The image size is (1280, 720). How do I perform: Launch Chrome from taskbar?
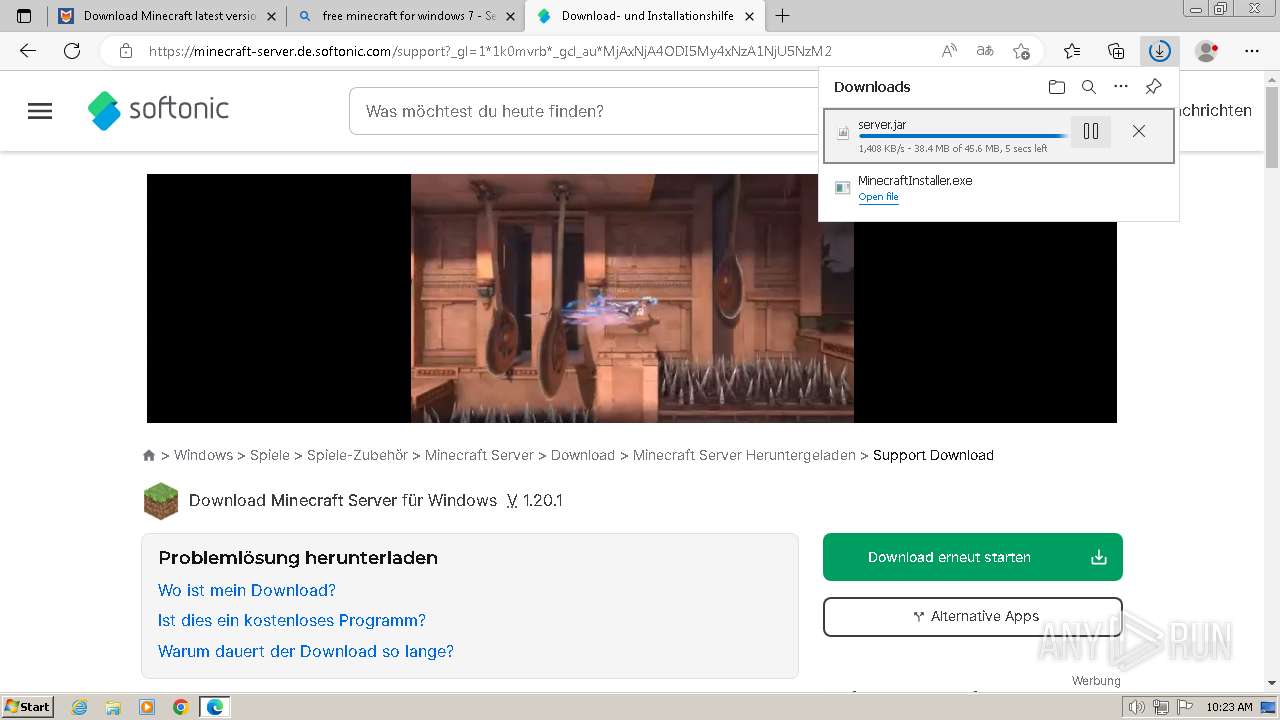point(181,707)
